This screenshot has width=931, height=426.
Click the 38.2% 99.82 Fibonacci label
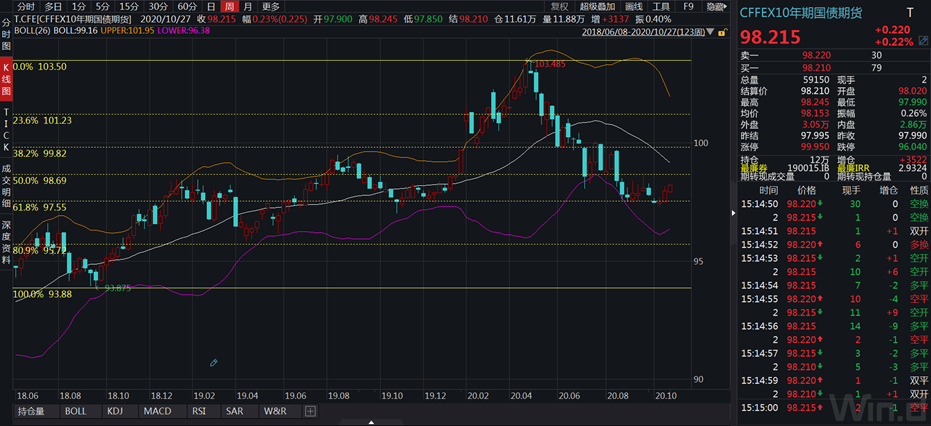pyautogui.click(x=38, y=153)
